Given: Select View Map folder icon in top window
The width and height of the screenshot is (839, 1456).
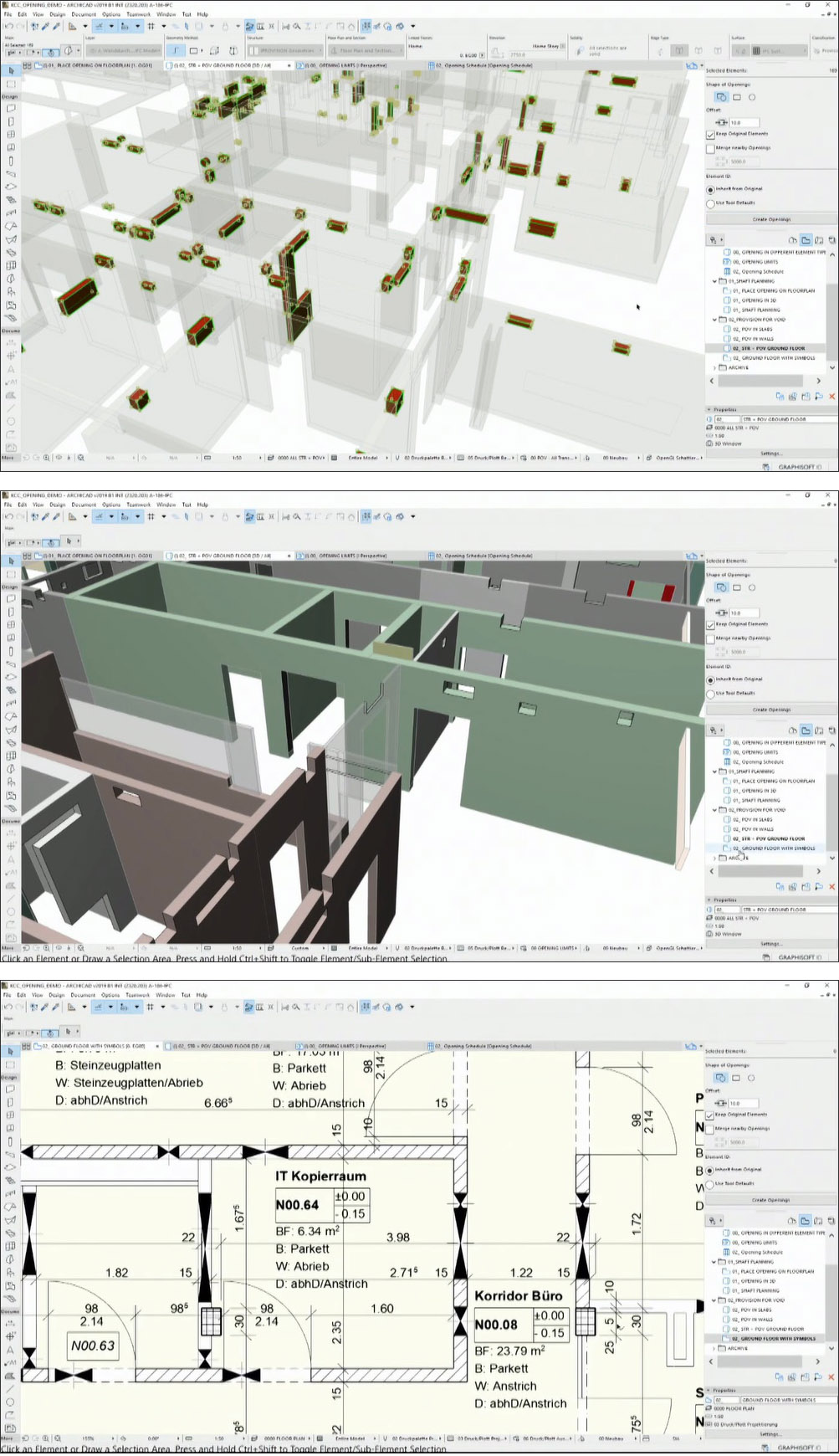Looking at the screenshot, I should point(806,240).
